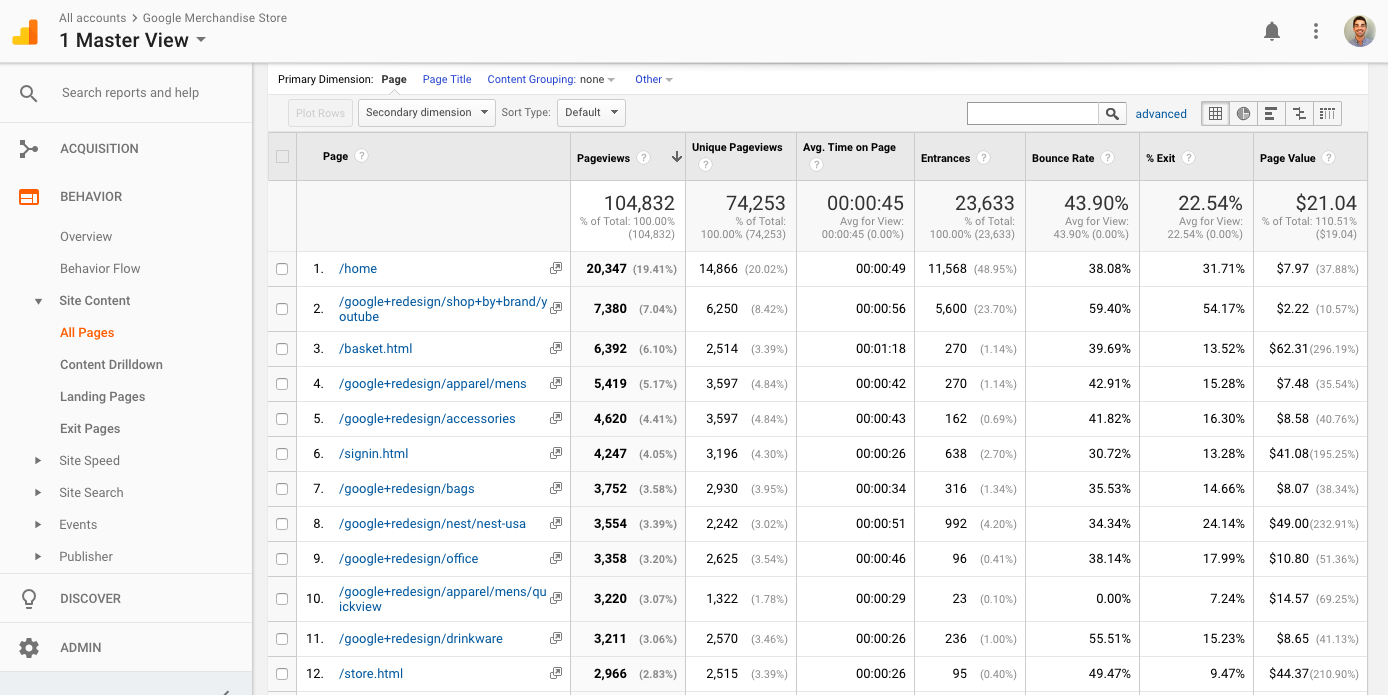
Task: Click help icon beside Page Value
Action: pyautogui.click(x=1328, y=158)
